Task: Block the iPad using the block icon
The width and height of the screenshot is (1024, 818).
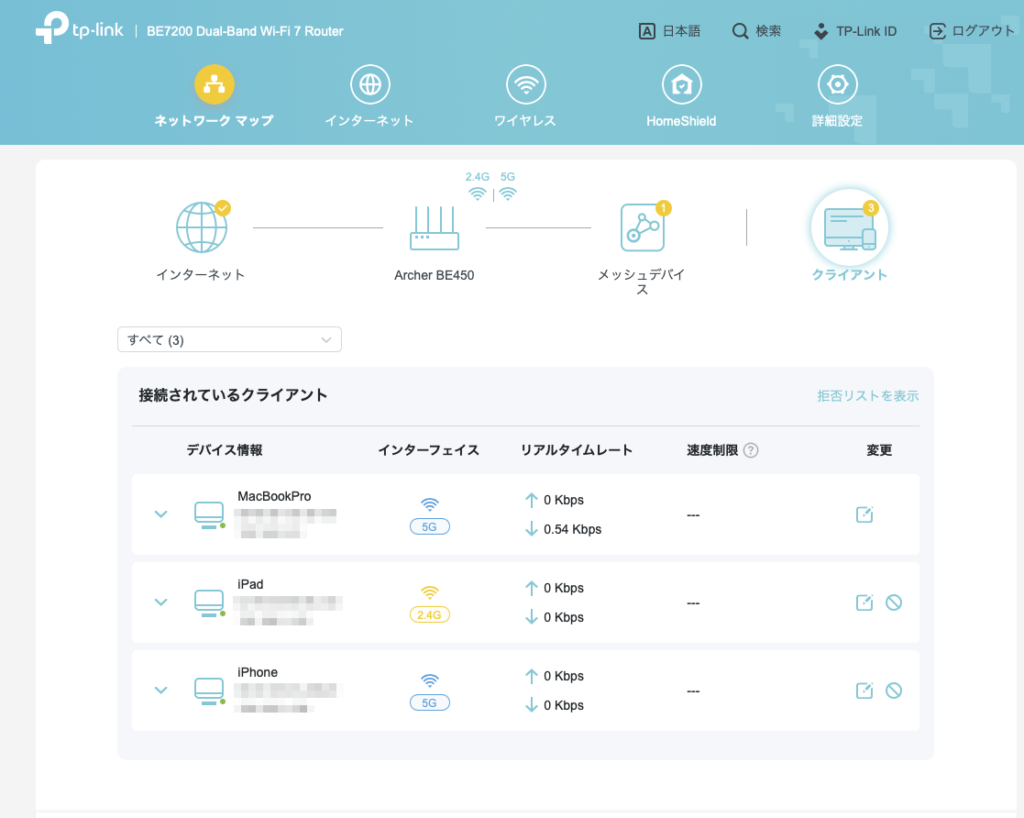Action: pos(895,602)
